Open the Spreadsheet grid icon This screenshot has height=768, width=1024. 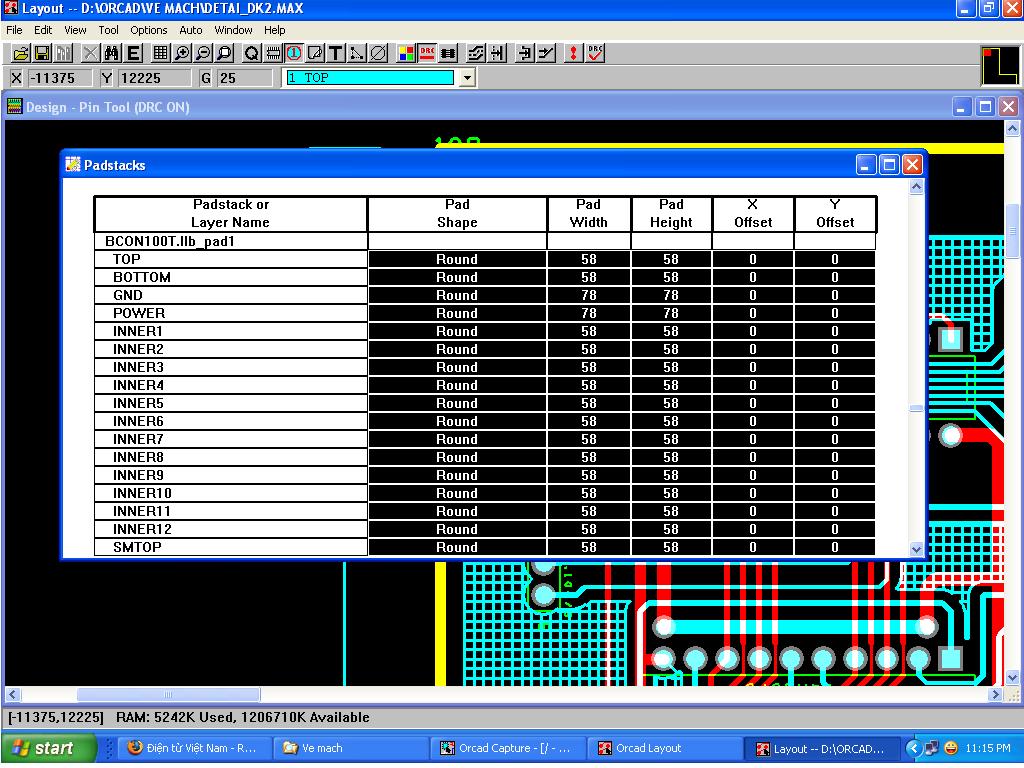[x=161, y=54]
